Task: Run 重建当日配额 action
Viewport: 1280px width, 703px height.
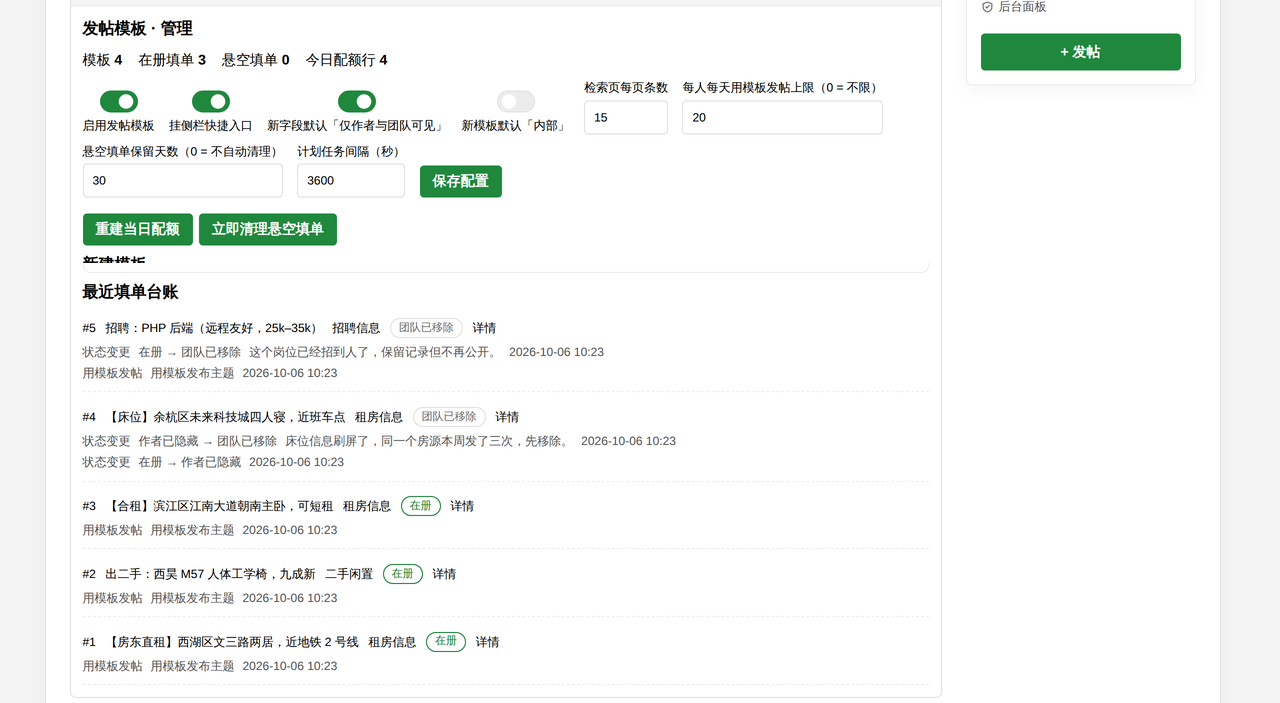Action: coord(138,229)
